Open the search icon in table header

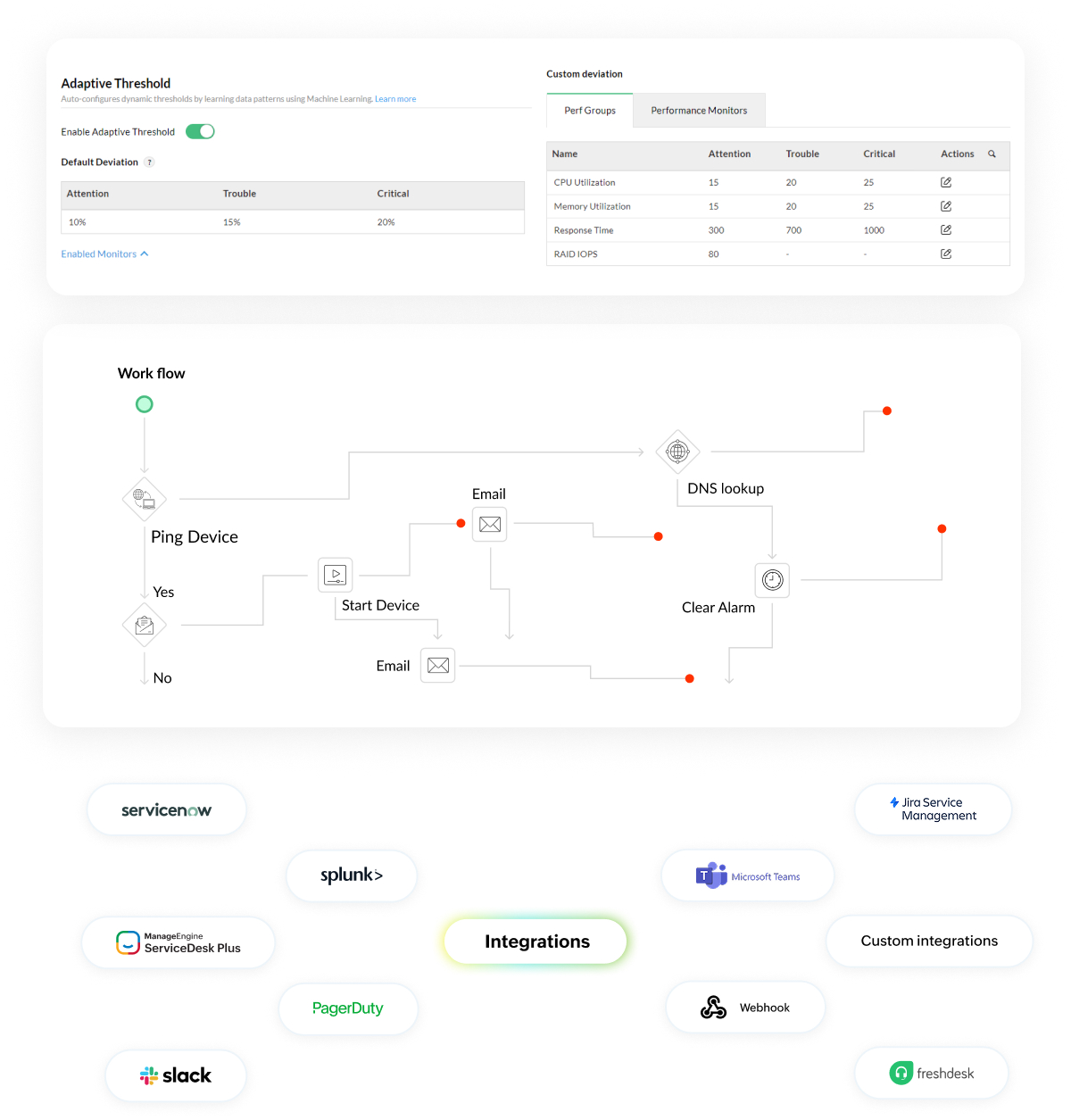(x=992, y=154)
